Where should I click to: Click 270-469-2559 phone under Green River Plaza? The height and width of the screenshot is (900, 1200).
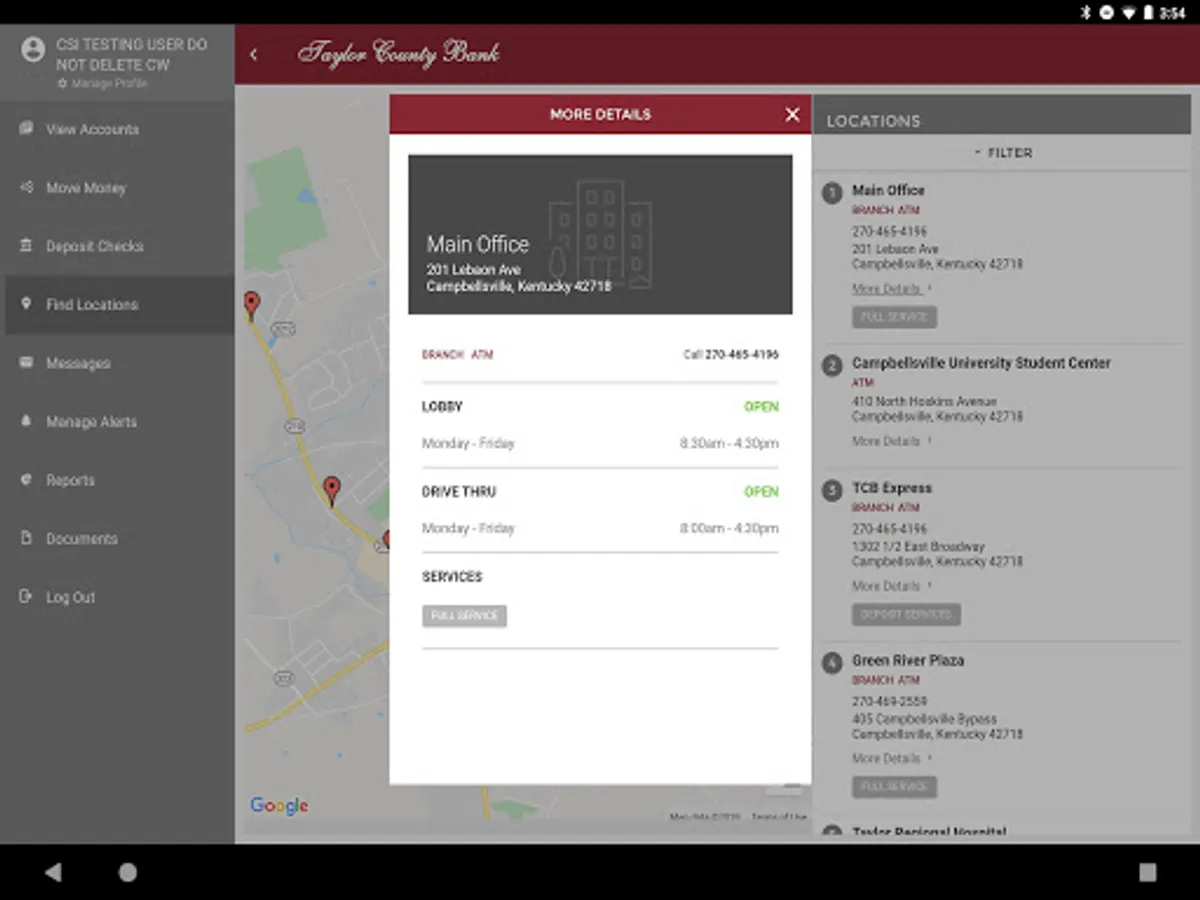[x=890, y=702]
